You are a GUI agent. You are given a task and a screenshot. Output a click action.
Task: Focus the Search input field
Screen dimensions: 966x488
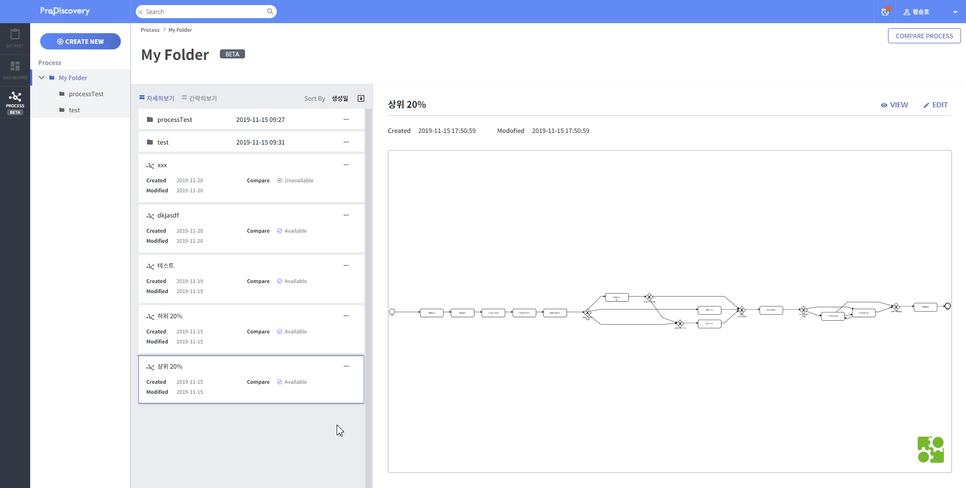(206, 12)
